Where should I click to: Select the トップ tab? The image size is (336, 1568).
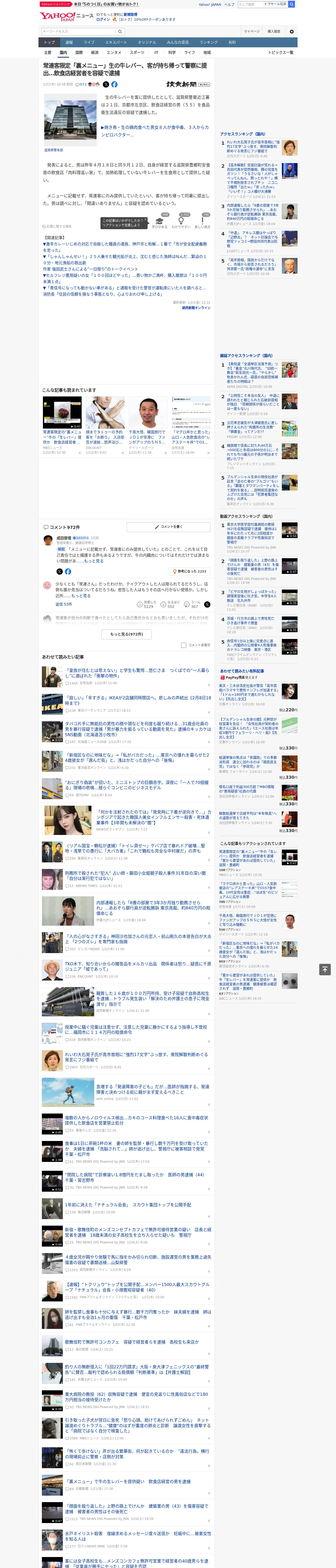49,43
